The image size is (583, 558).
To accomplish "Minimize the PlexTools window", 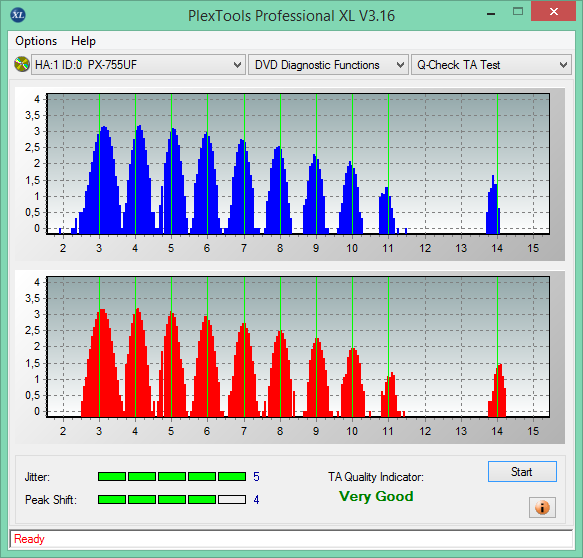I will (x=491, y=14).
